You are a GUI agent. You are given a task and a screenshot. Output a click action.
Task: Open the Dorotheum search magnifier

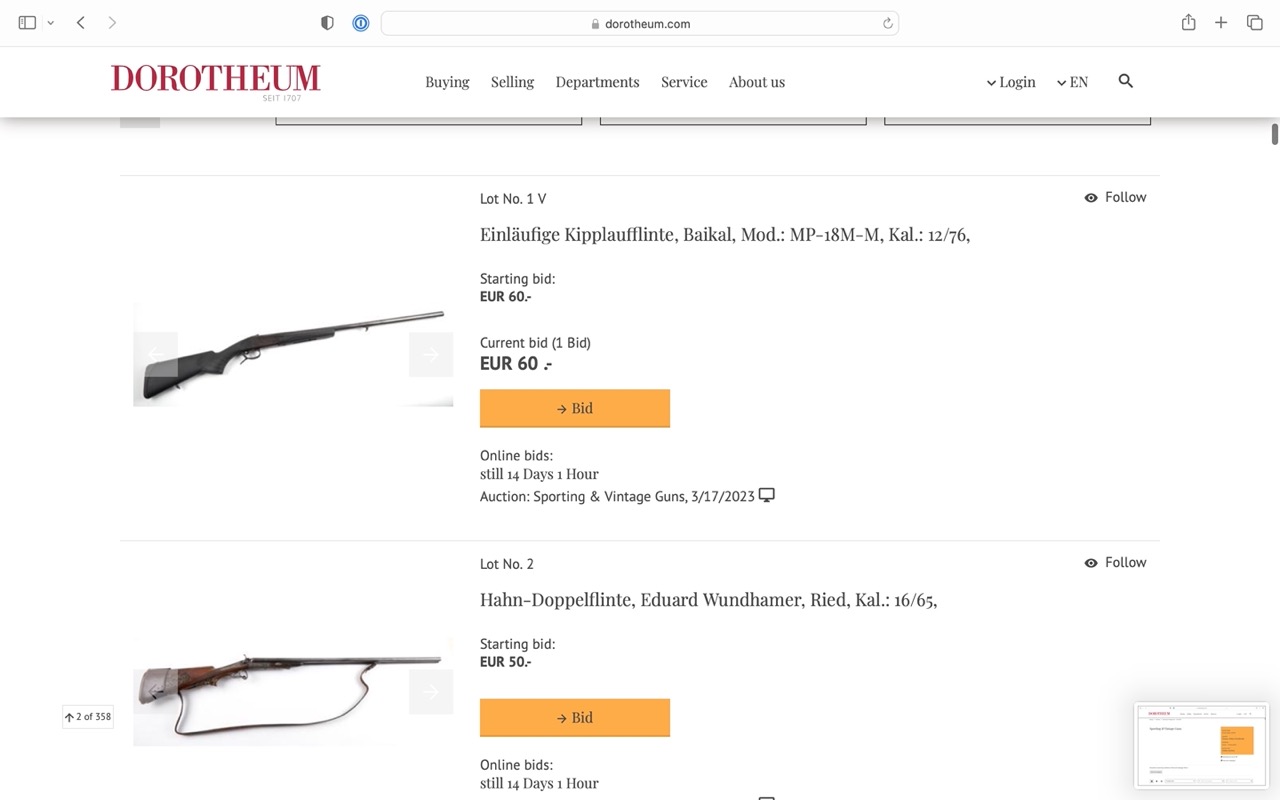point(1125,81)
